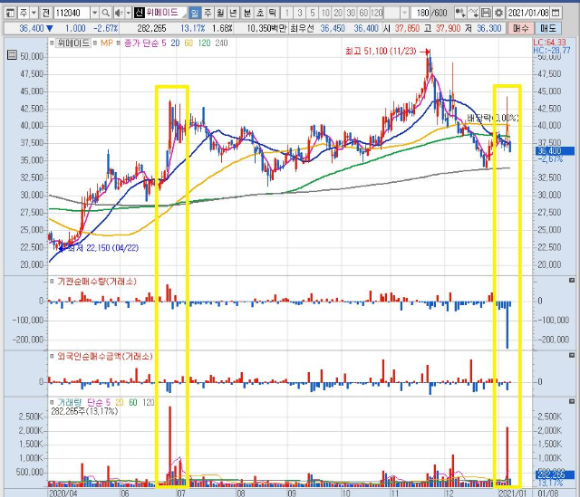Image resolution: width=580 pixels, height=497 pixels.
Task: Select the 월 monthly period tab
Action: [220, 13]
